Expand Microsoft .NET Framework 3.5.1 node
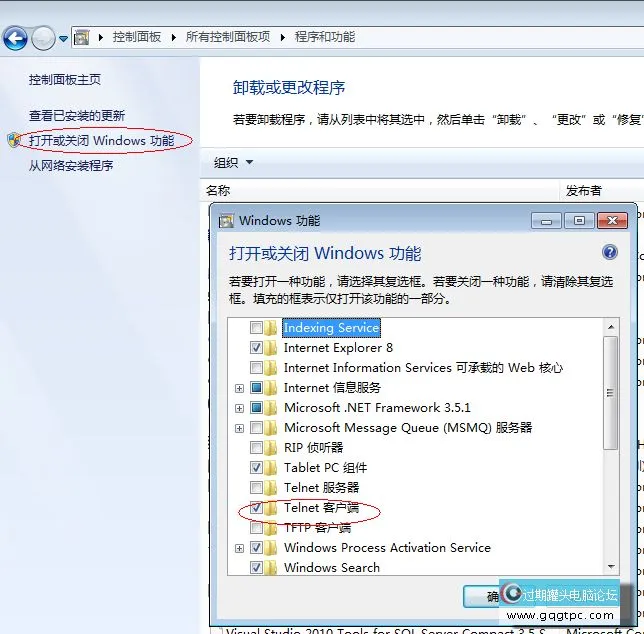Image resolution: width=644 pixels, height=634 pixels. (x=239, y=408)
